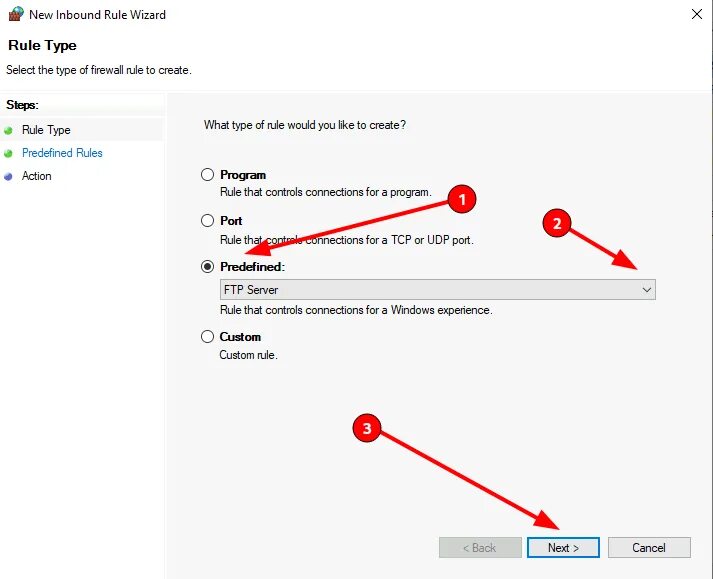
Task: Click the disabled Back button
Action: 480,548
